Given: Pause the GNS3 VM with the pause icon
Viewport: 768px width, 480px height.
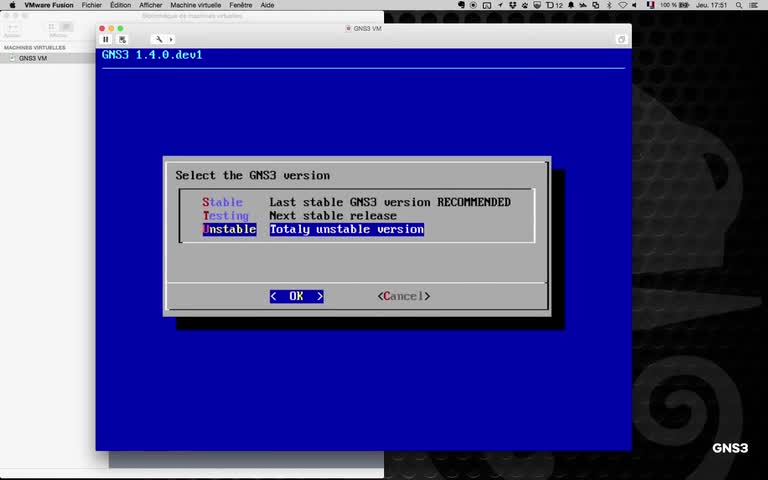Looking at the screenshot, I should [106, 39].
